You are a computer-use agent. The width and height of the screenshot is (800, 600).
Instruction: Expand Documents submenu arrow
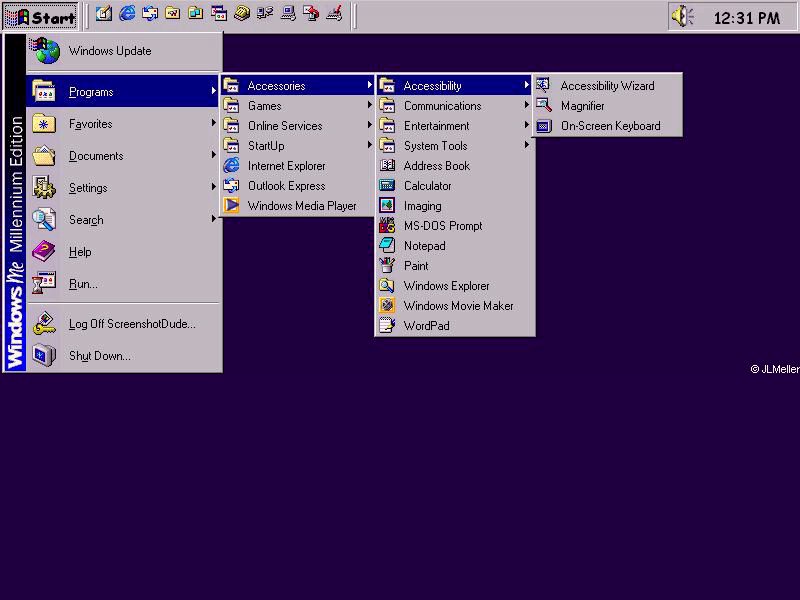213,155
